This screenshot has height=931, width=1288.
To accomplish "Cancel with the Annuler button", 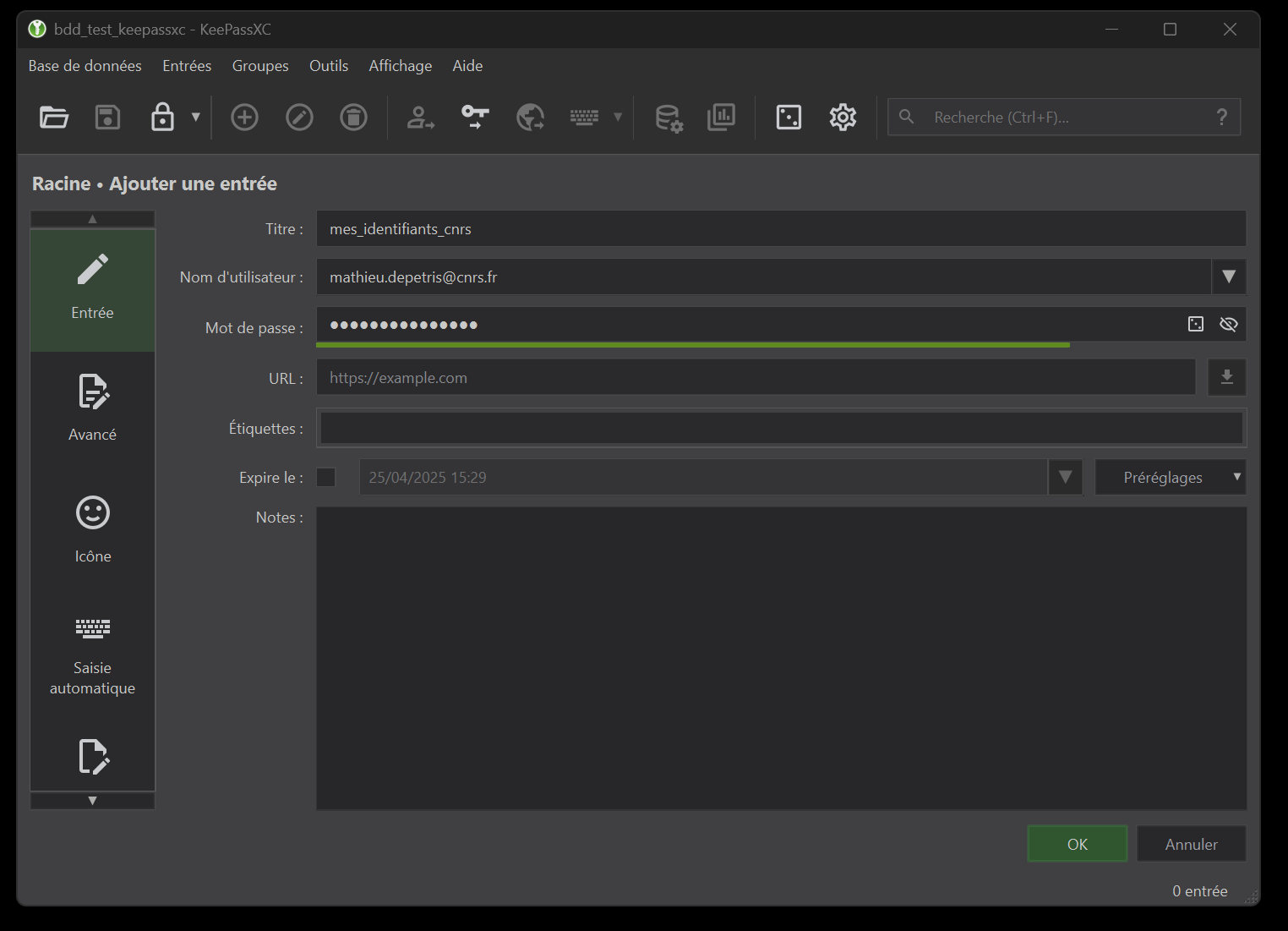I will 1191,844.
